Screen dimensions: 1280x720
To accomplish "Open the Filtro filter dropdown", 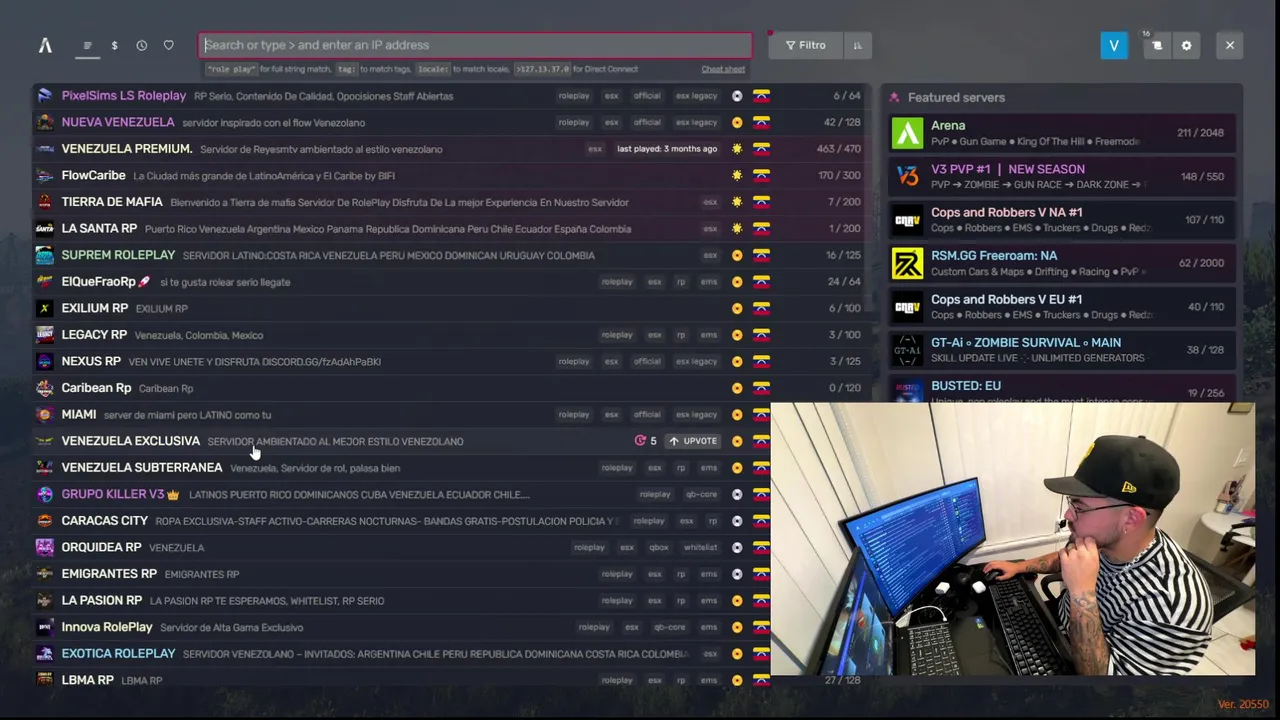I will coord(805,45).
